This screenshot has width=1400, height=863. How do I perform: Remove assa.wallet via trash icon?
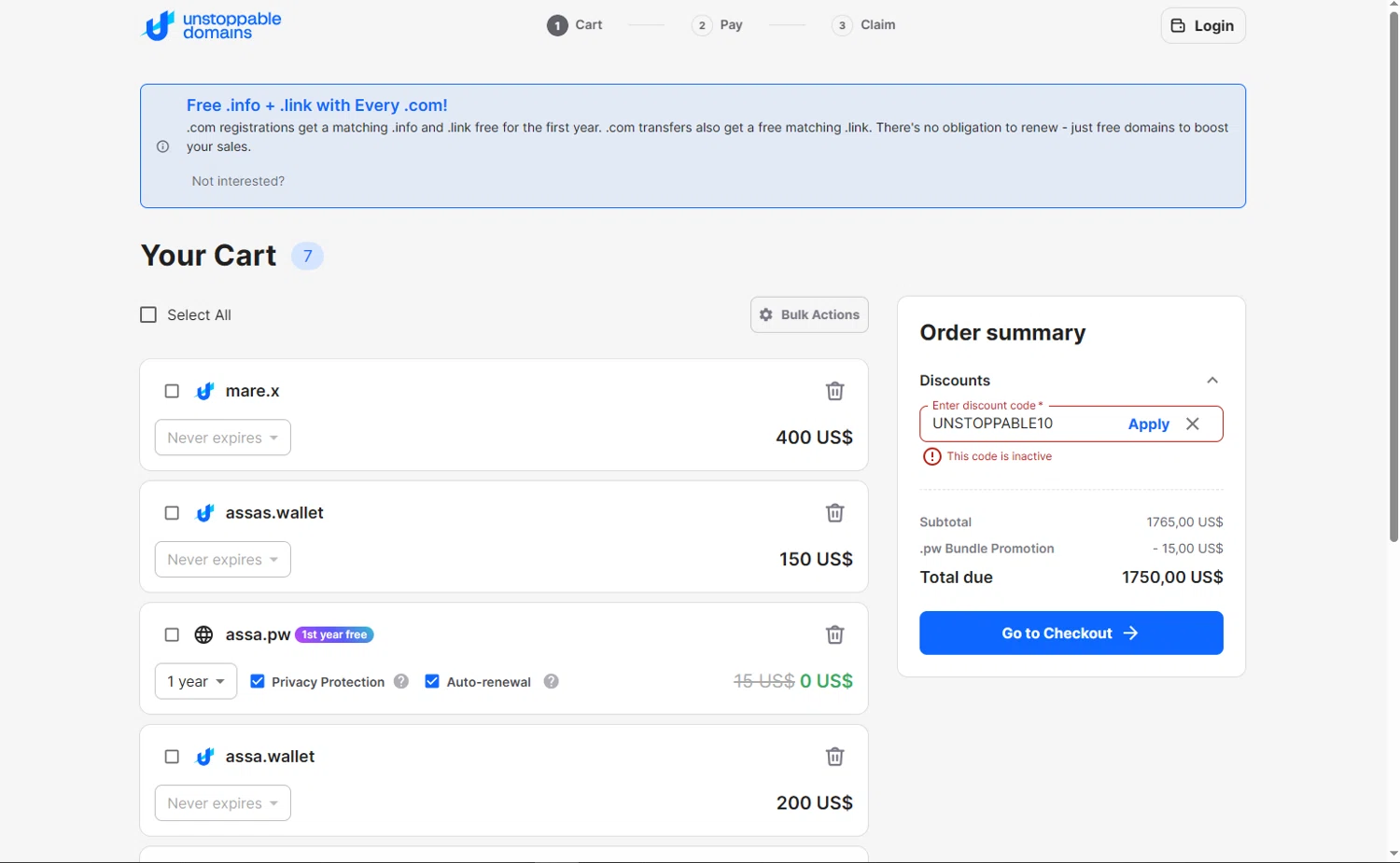[x=834, y=757]
